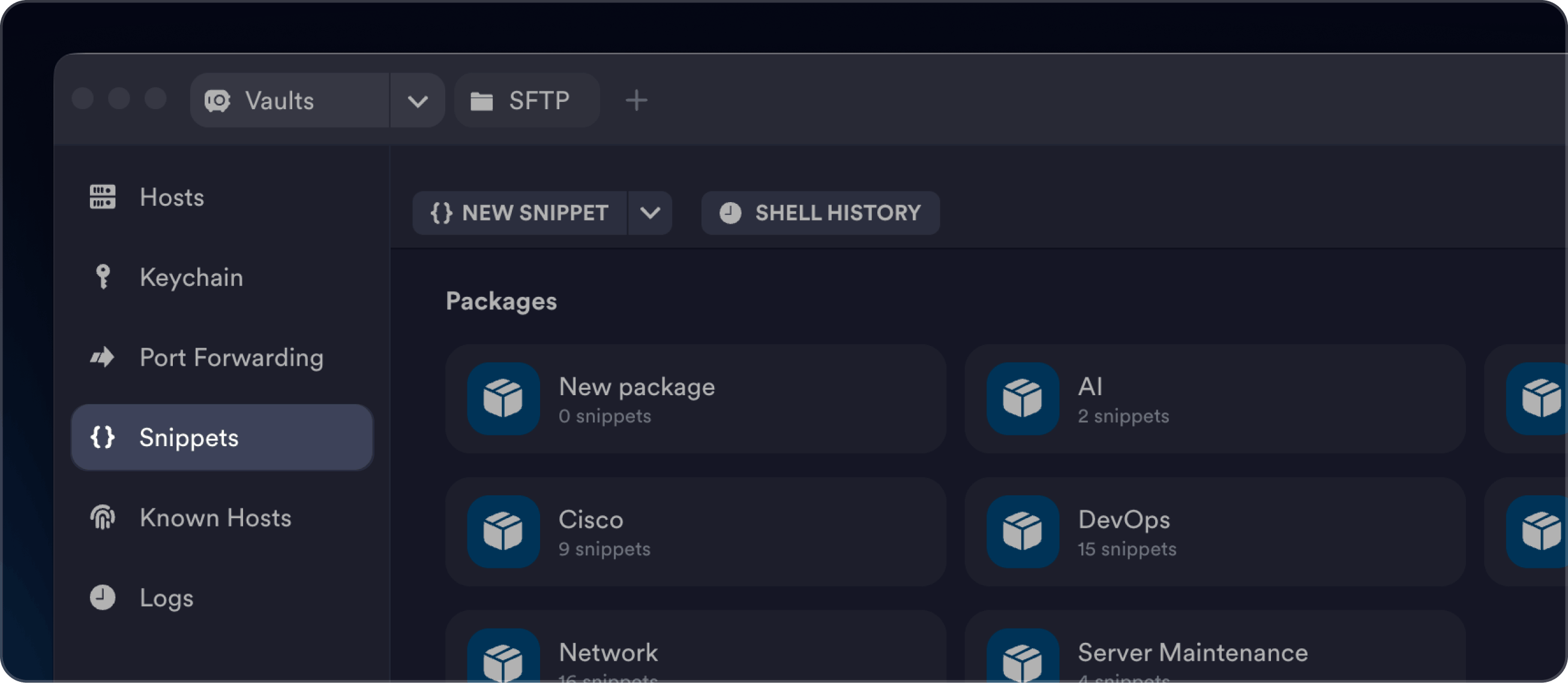Switch to the SFTP tab

(527, 100)
